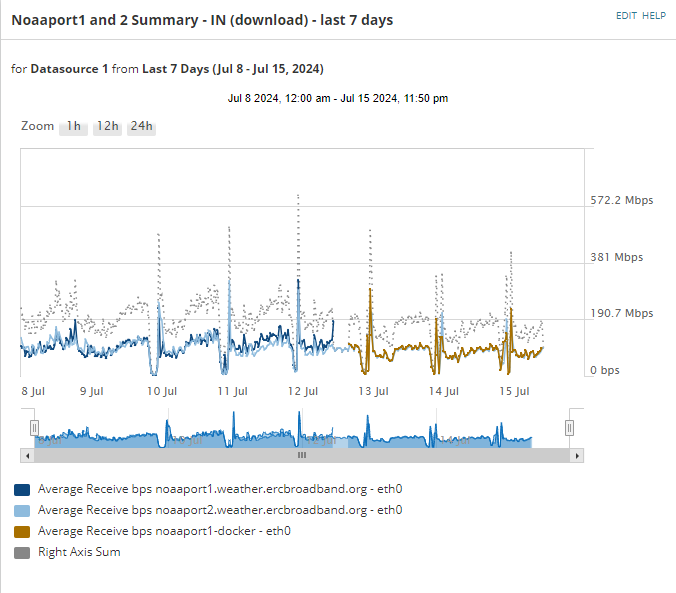The width and height of the screenshot is (676, 593).
Task: Toggle the dark blue noaaport1.weather legend swatch
Action: pos(22,491)
